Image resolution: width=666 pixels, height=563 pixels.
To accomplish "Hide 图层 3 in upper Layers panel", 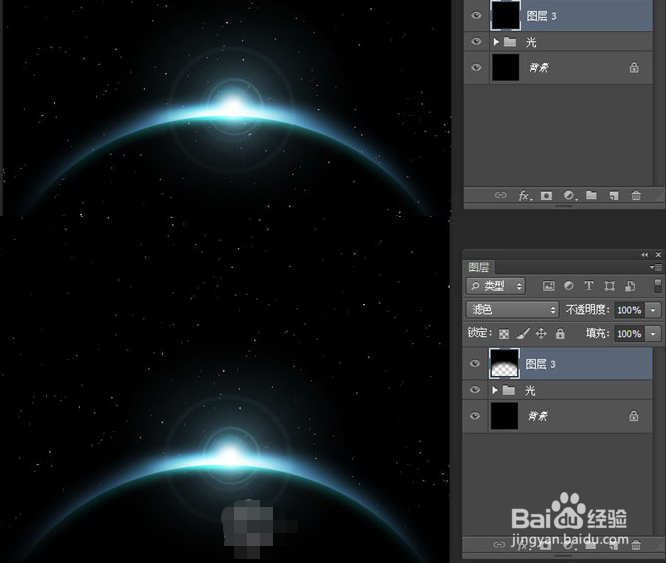I will click(477, 15).
